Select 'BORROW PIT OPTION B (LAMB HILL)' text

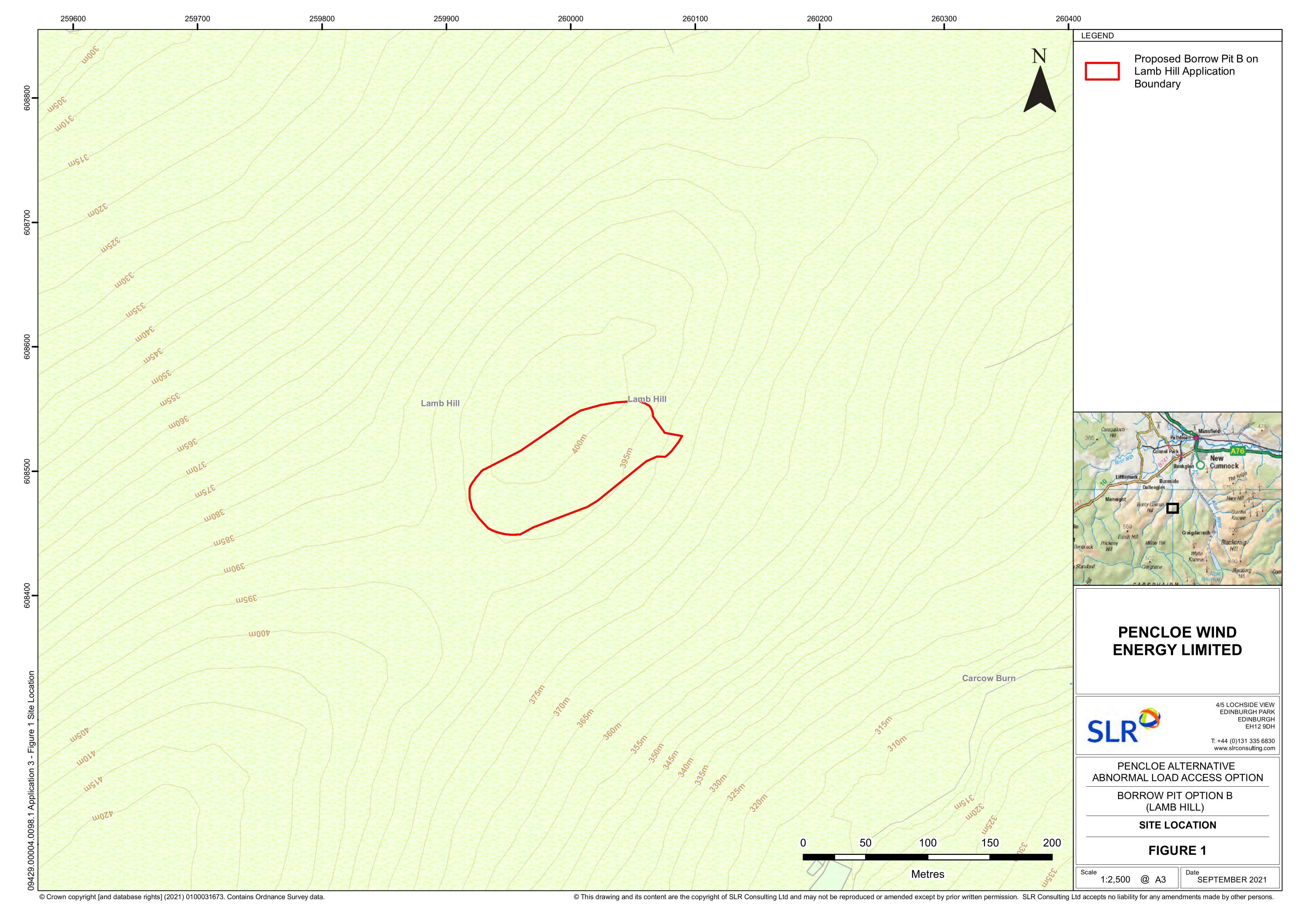[1175, 801]
